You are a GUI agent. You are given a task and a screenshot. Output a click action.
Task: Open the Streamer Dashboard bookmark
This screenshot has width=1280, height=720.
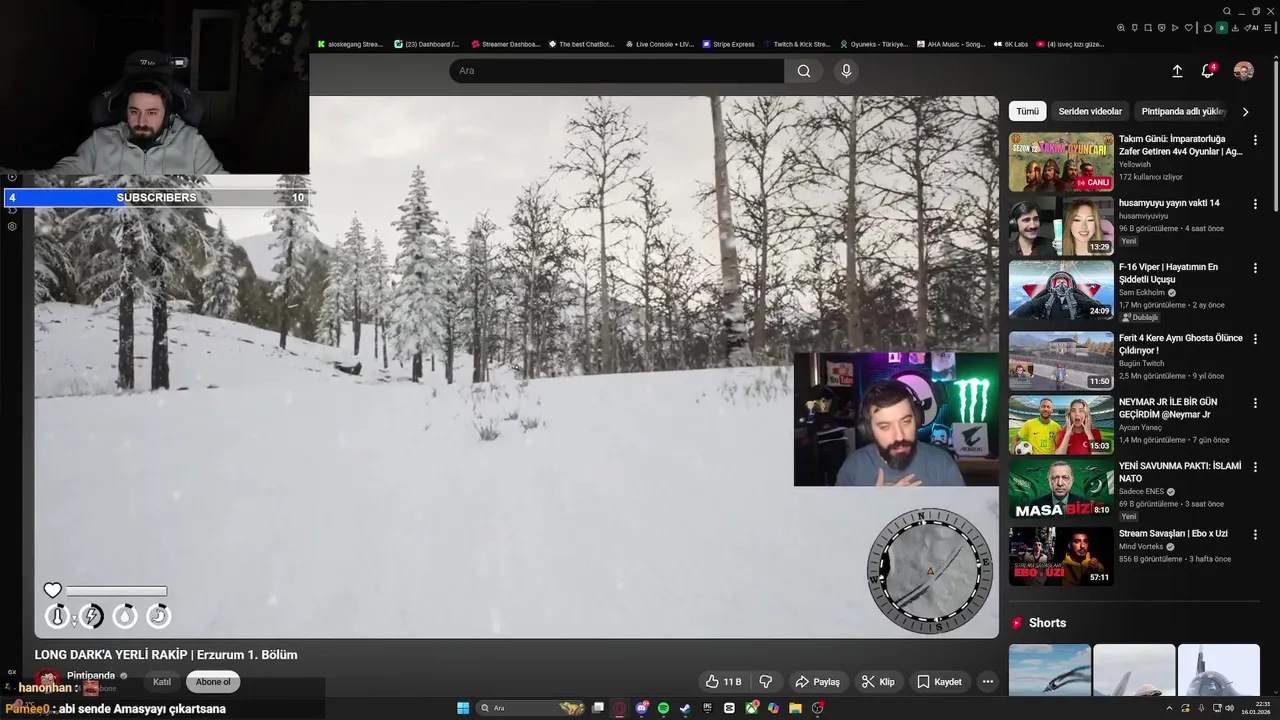click(x=505, y=44)
